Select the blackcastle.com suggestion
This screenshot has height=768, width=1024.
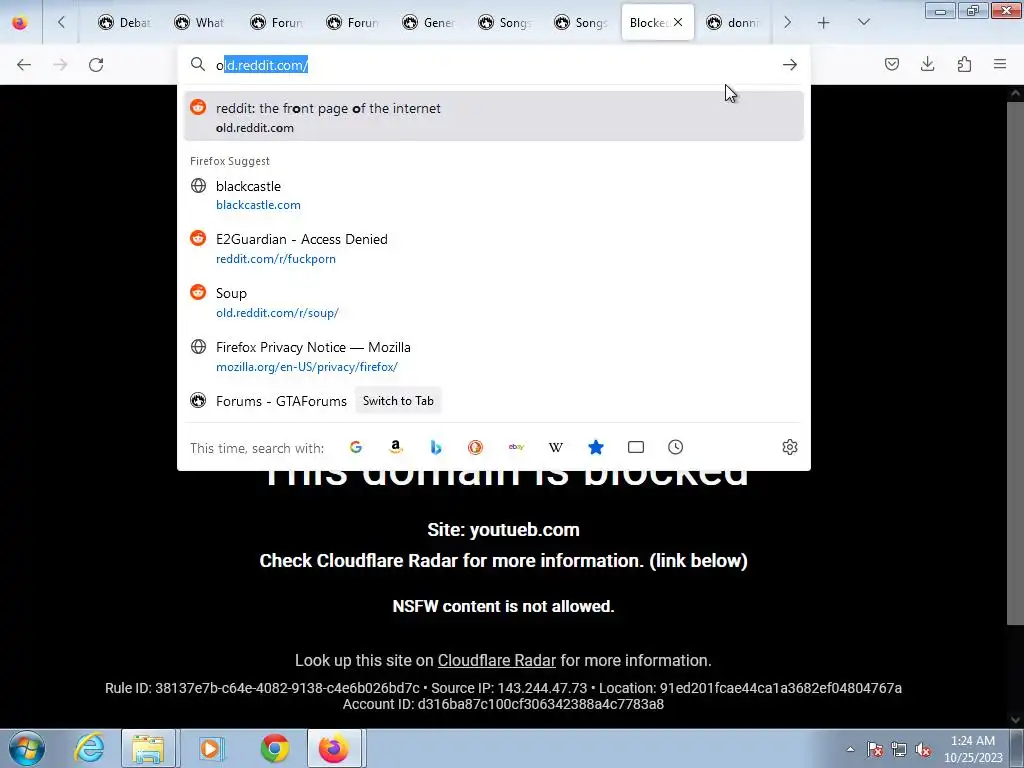point(494,195)
